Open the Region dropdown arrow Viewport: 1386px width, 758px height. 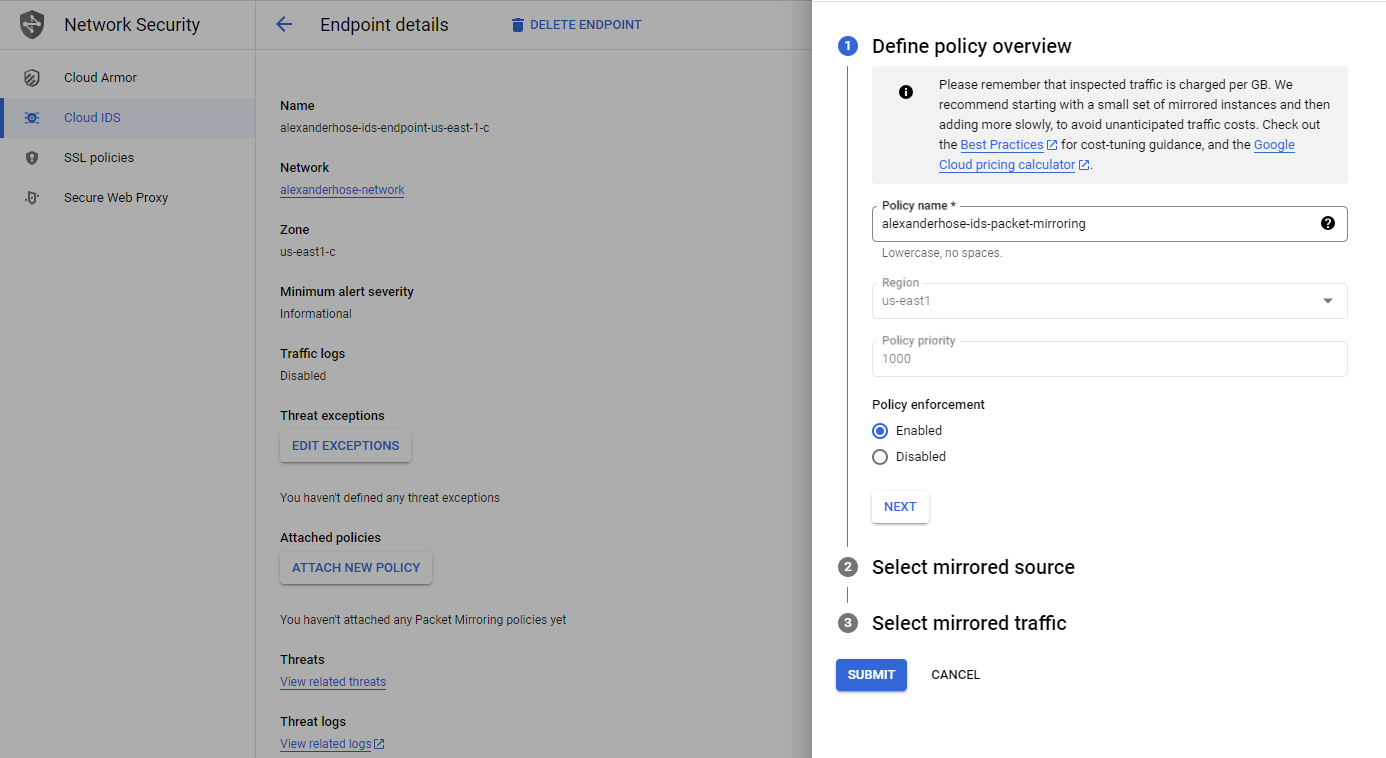click(x=1328, y=301)
